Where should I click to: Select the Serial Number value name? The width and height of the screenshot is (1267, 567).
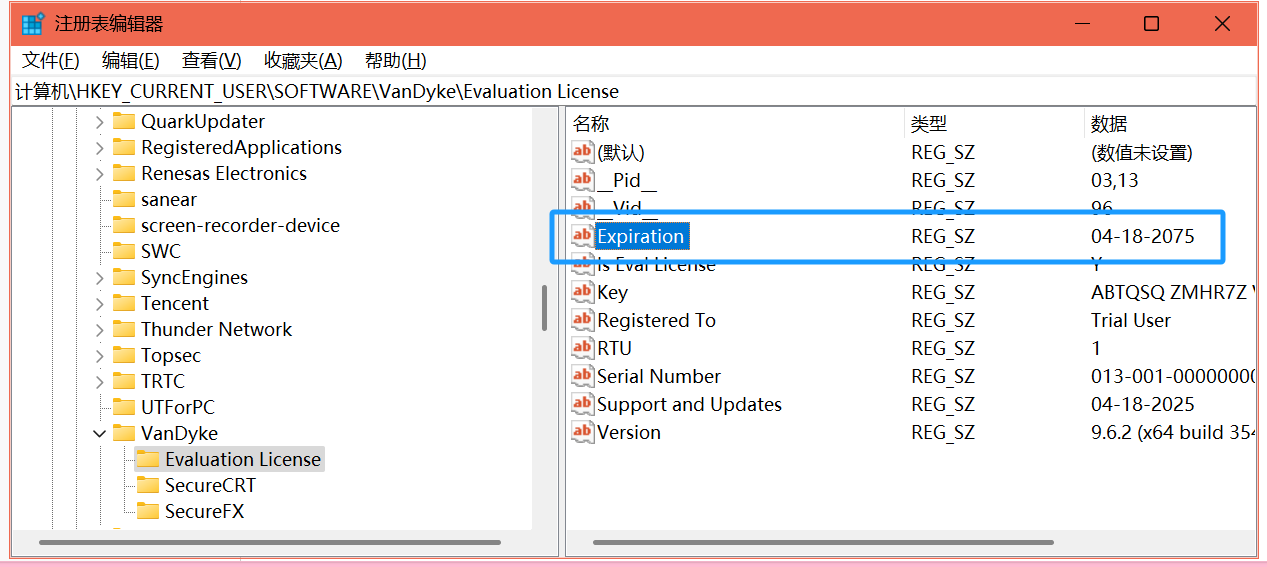[659, 376]
